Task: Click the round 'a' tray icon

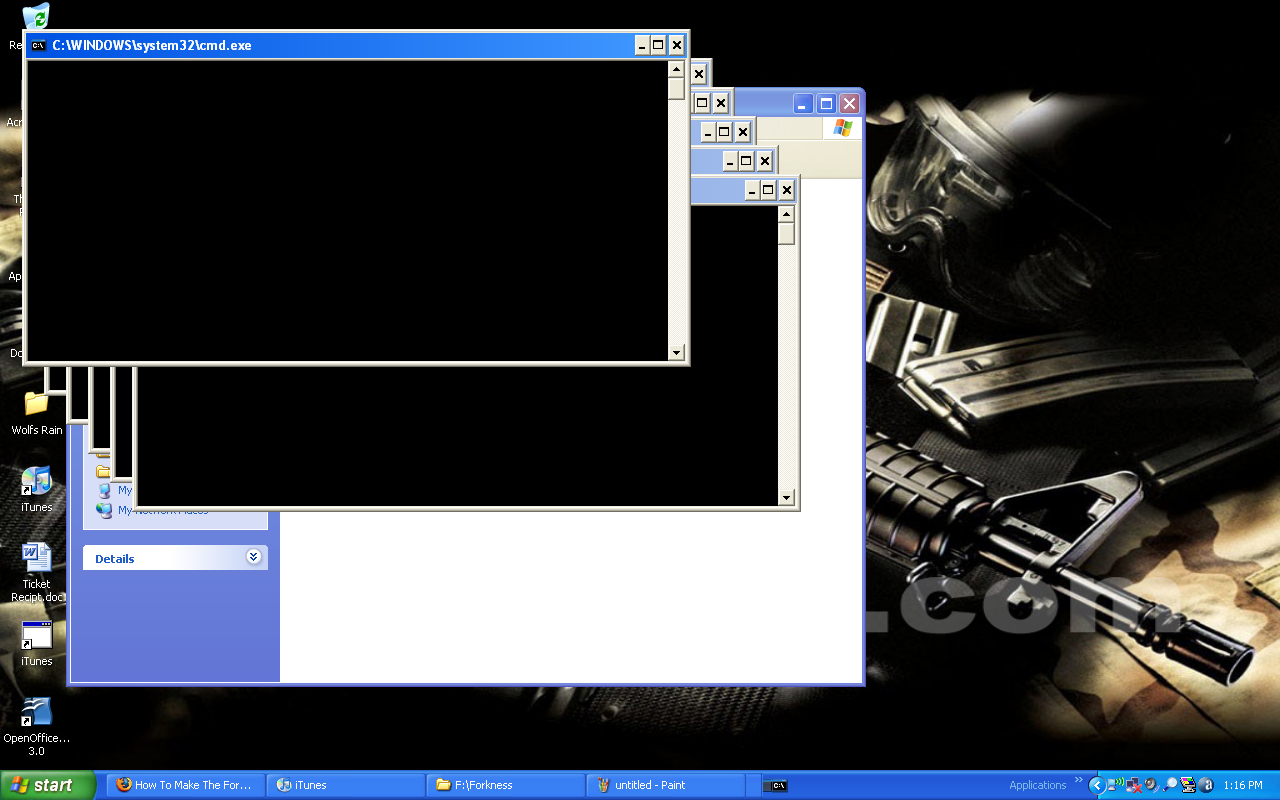Action: 1206,785
